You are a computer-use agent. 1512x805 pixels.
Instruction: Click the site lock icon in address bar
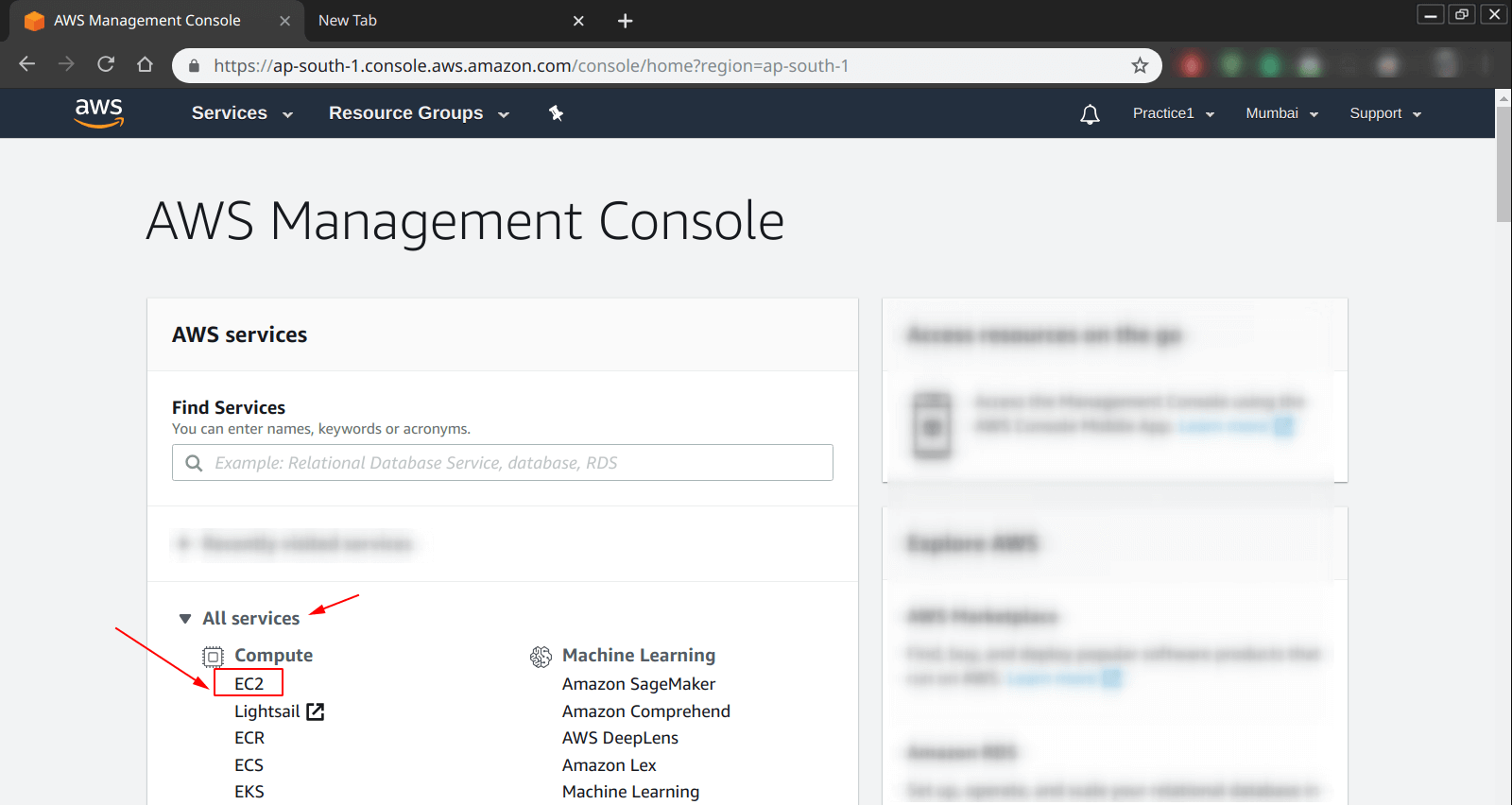[195, 65]
